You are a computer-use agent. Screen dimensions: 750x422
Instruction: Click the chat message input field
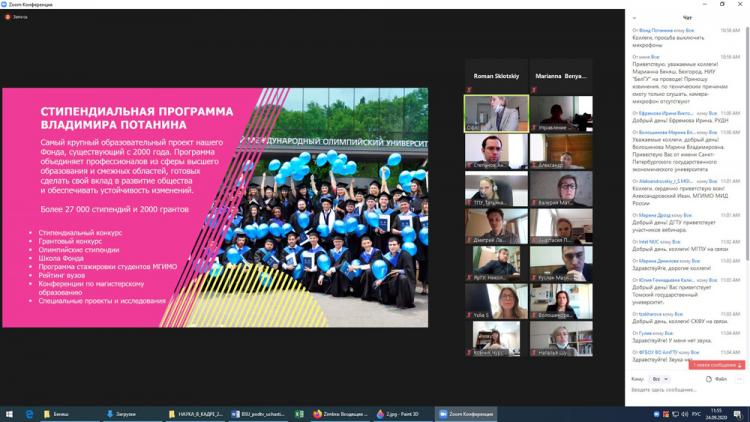click(680, 390)
